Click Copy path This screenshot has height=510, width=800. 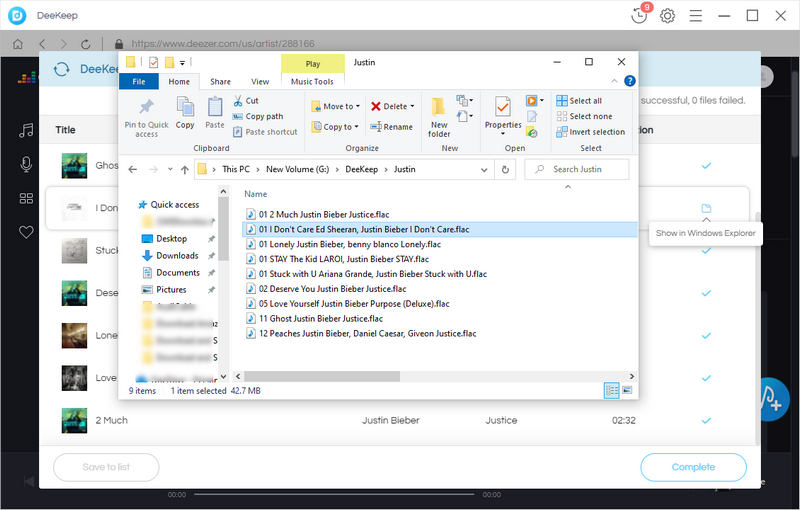[258, 116]
